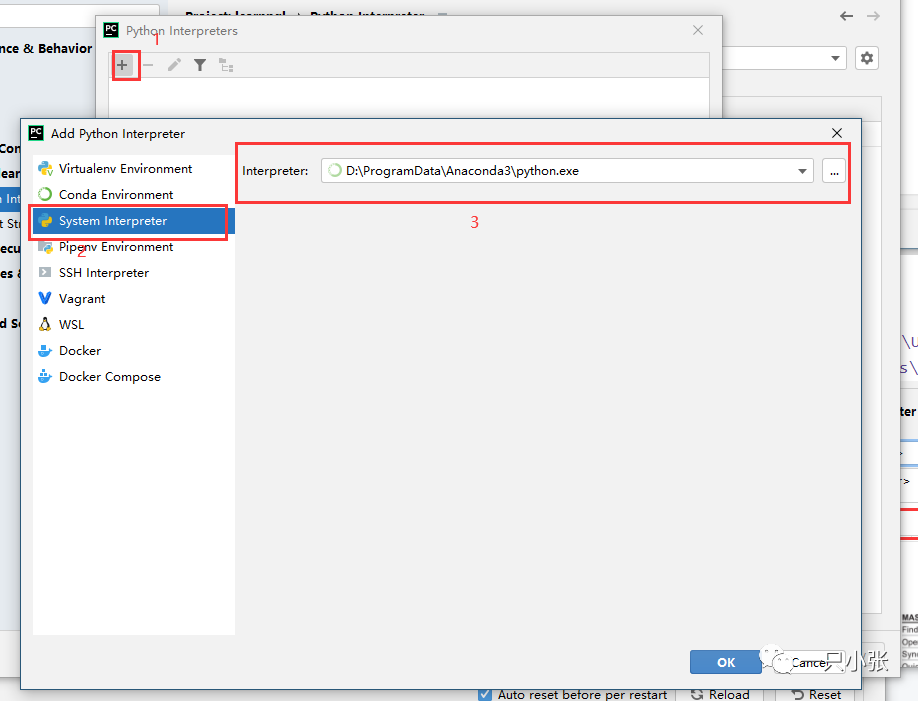Select Virtualenv Environment in the list
Viewport: 918px width, 701px height.
coord(133,169)
